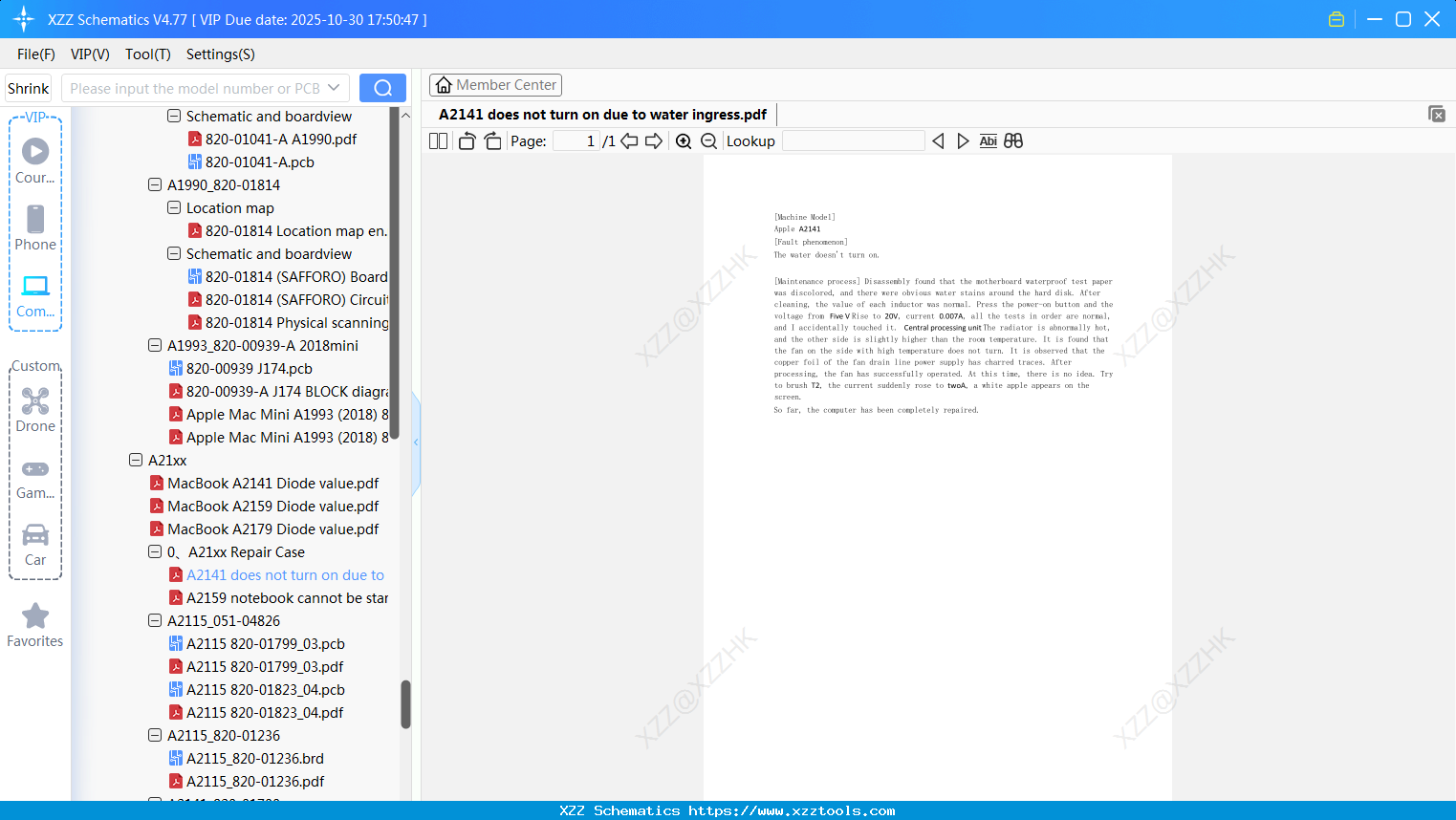Collapse the A2115_820-01236 node
Viewport: 1456px width, 820px height.
[x=155, y=735]
